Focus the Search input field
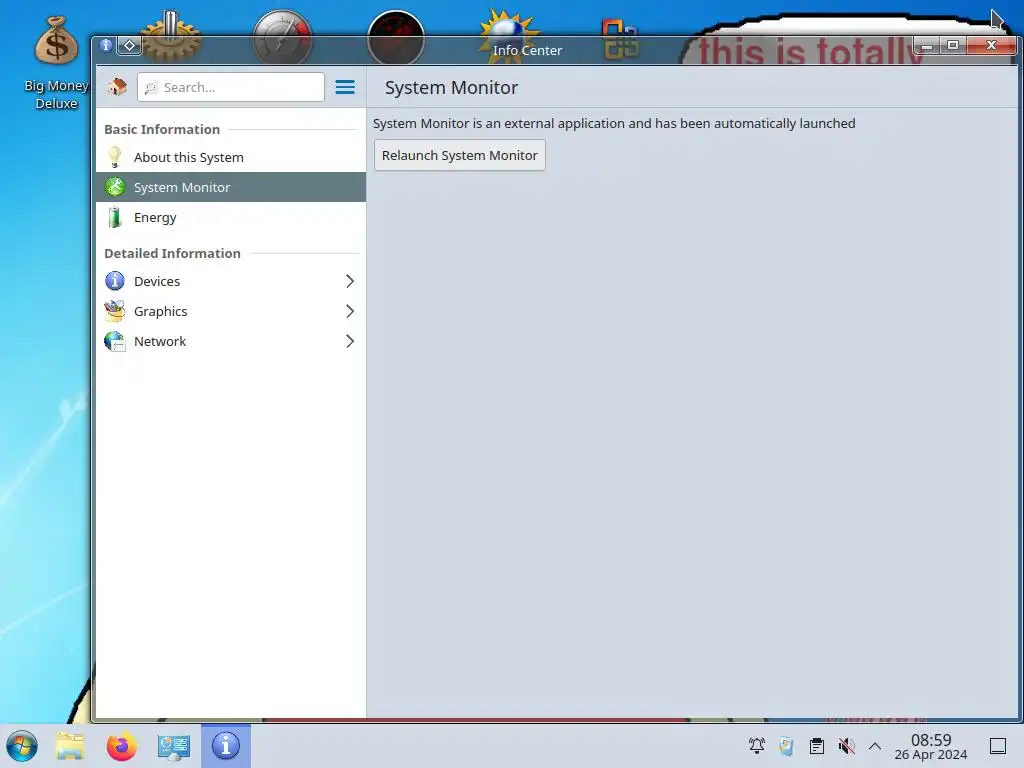The height and width of the screenshot is (768, 1024). (x=231, y=87)
